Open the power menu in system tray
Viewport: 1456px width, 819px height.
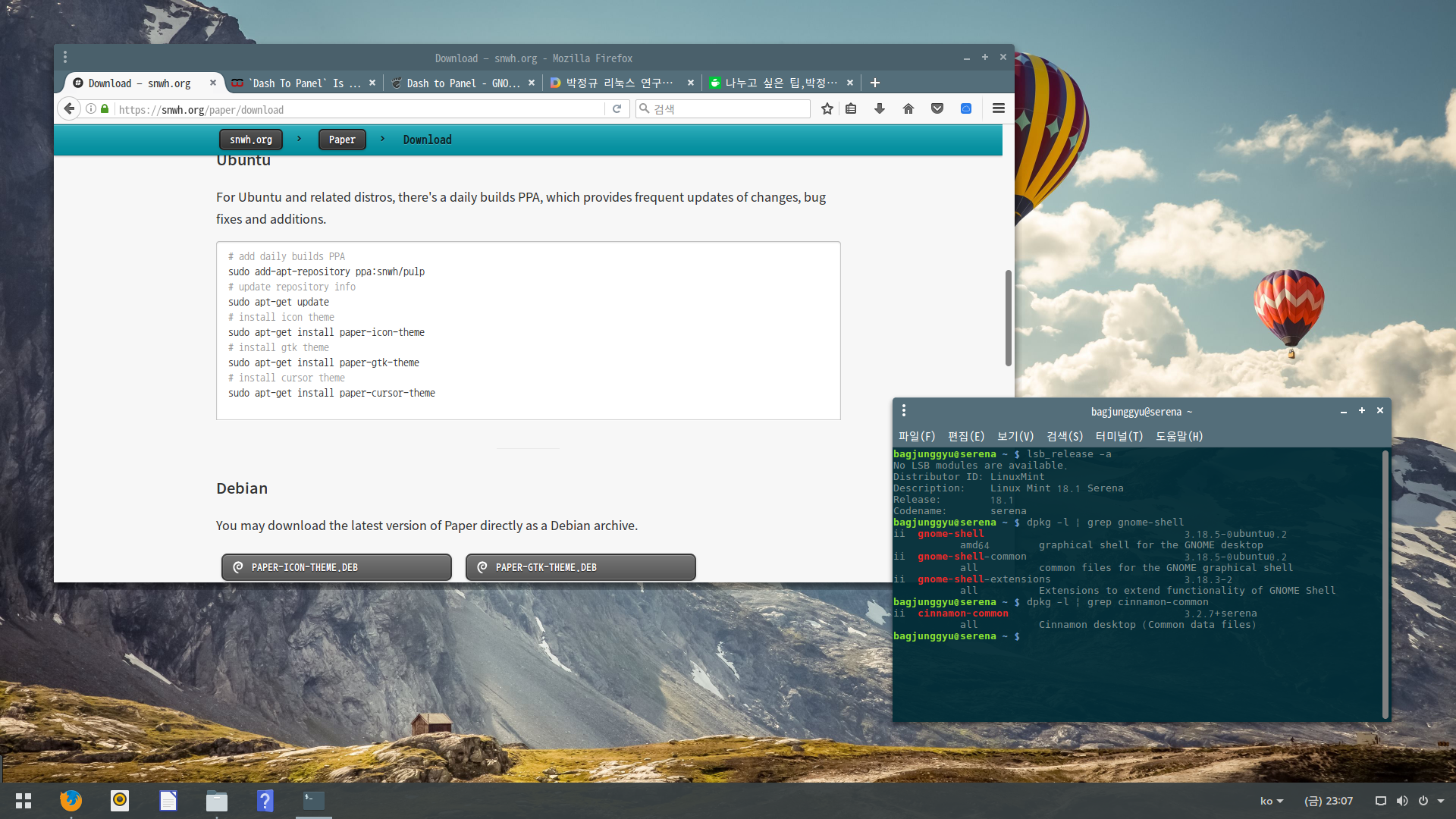[x=1429, y=801]
